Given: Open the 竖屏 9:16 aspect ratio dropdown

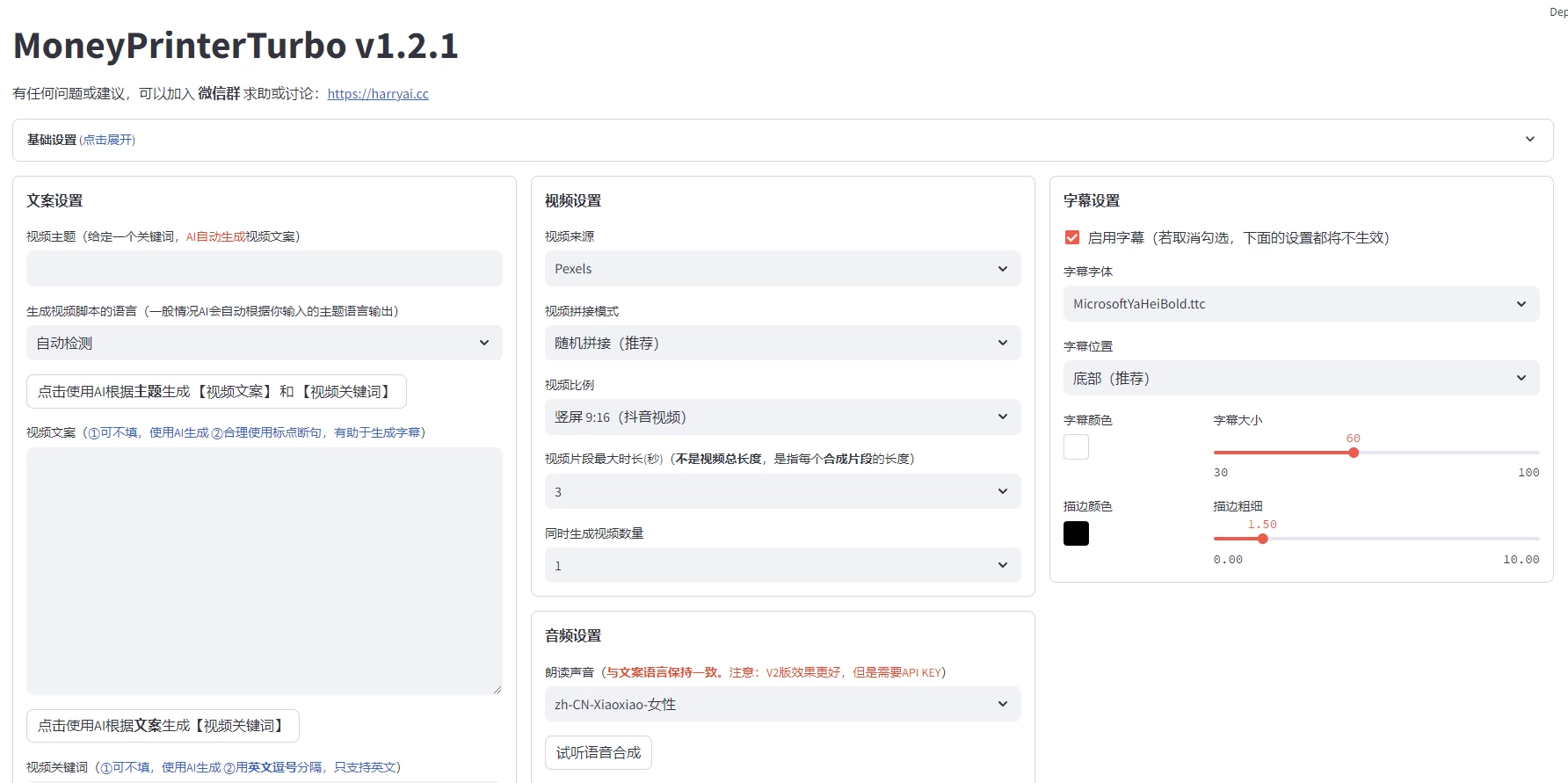Looking at the screenshot, I should click(x=782, y=417).
